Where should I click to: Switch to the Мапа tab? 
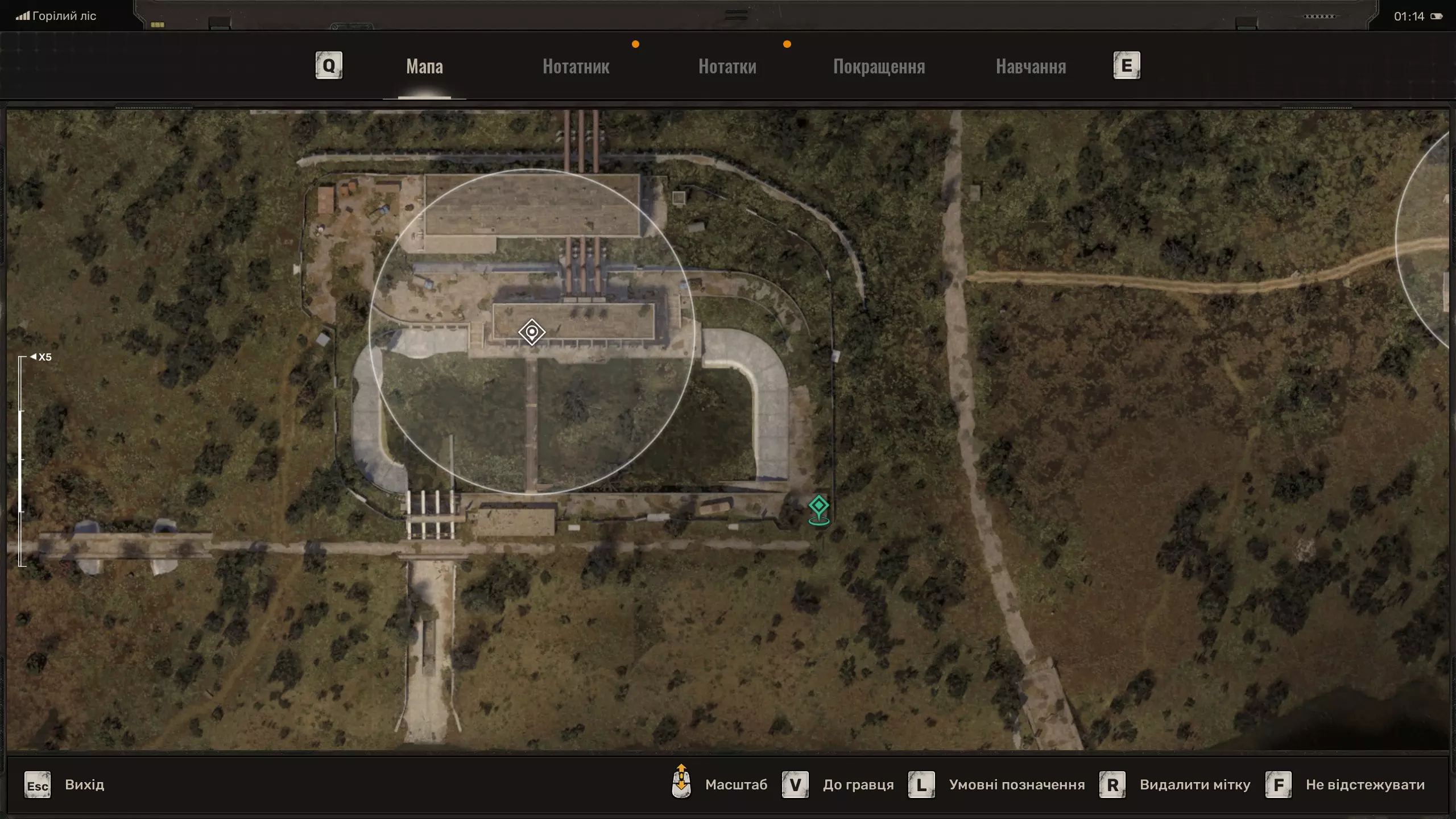click(x=424, y=67)
